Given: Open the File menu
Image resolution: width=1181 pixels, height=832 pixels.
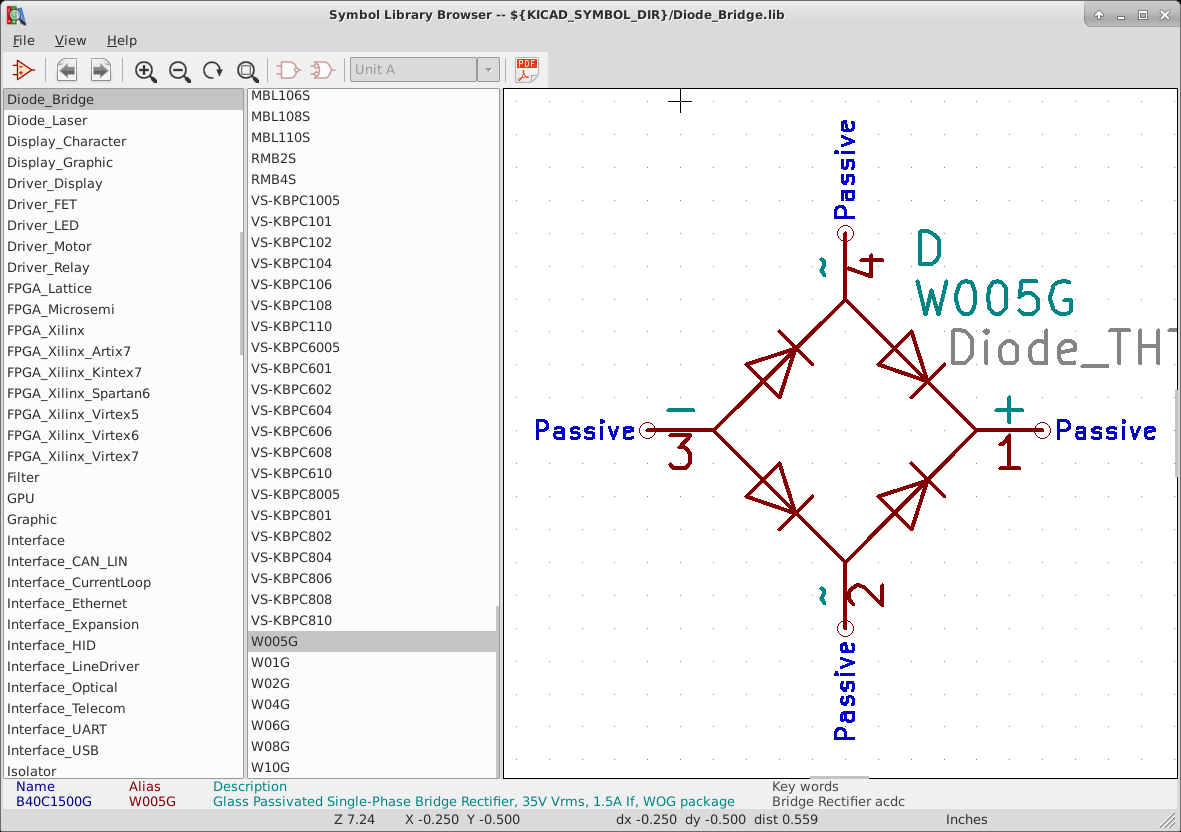Looking at the screenshot, I should [23, 40].
